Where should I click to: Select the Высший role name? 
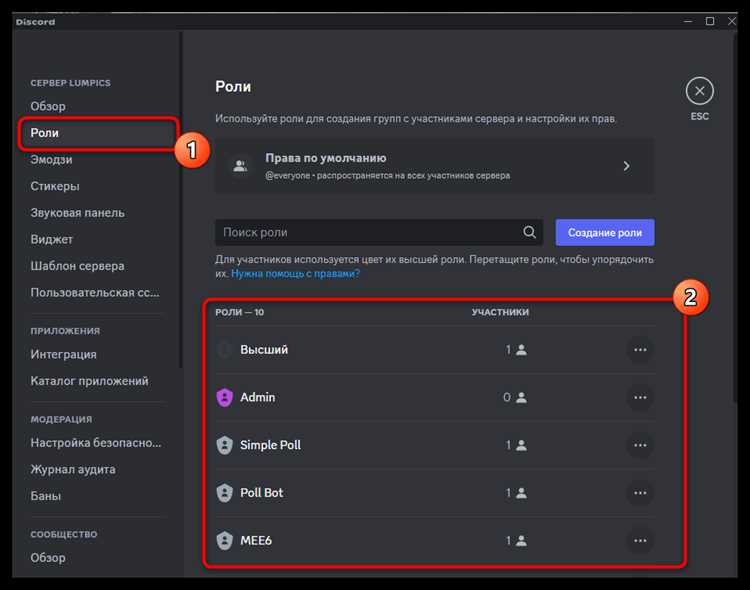point(264,350)
